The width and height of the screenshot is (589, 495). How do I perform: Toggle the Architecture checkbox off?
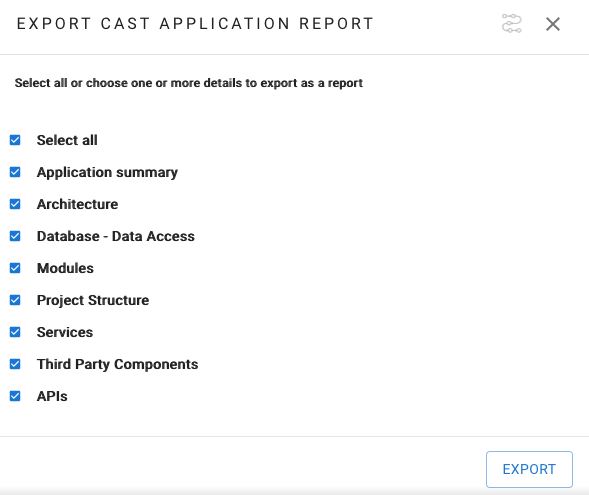tap(15, 204)
